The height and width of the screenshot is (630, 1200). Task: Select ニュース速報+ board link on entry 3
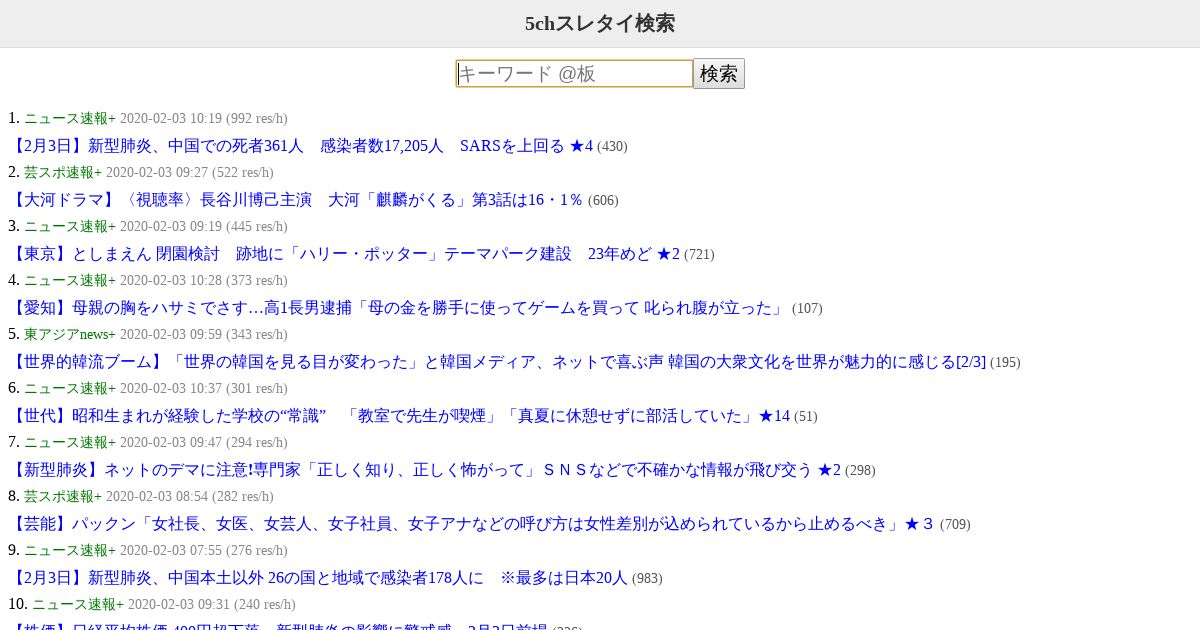click(x=70, y=226)
